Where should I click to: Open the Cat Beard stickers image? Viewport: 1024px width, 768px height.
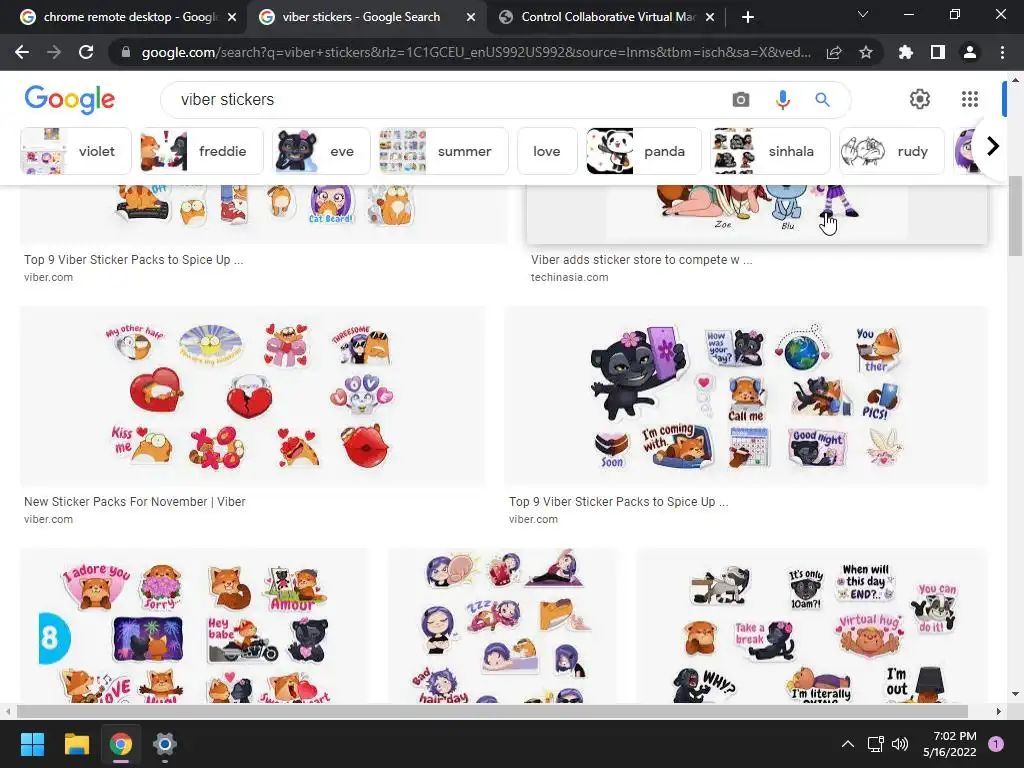tap(264, 214)
